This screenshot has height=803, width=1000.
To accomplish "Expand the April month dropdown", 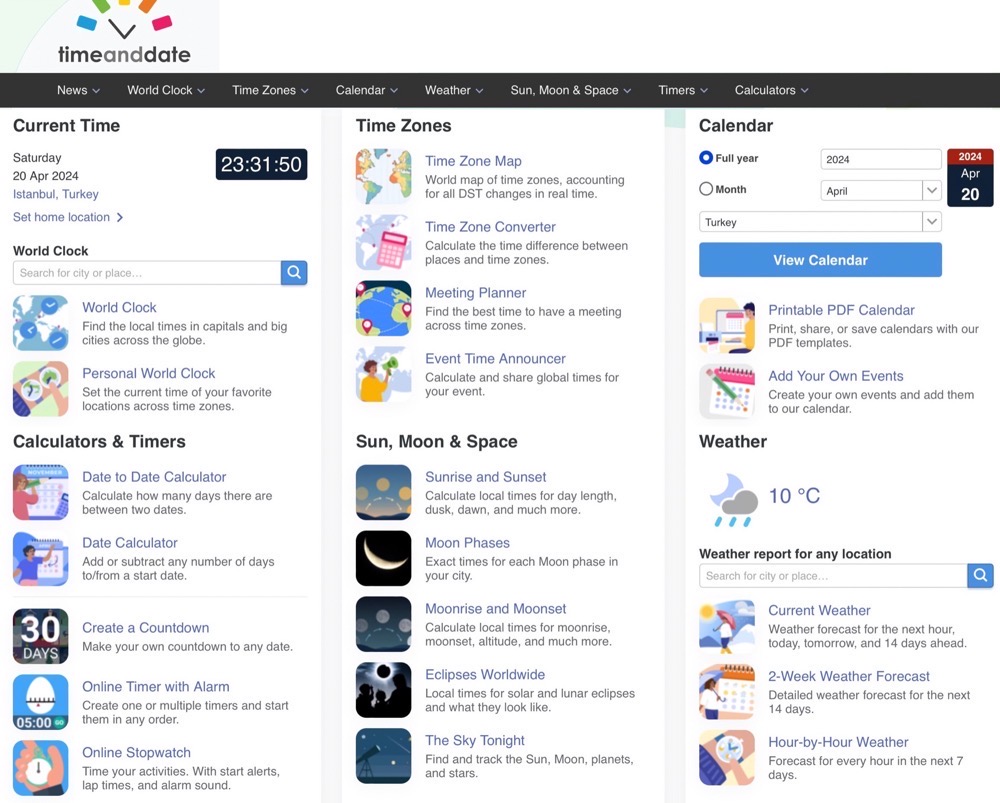I will point(931,190).
